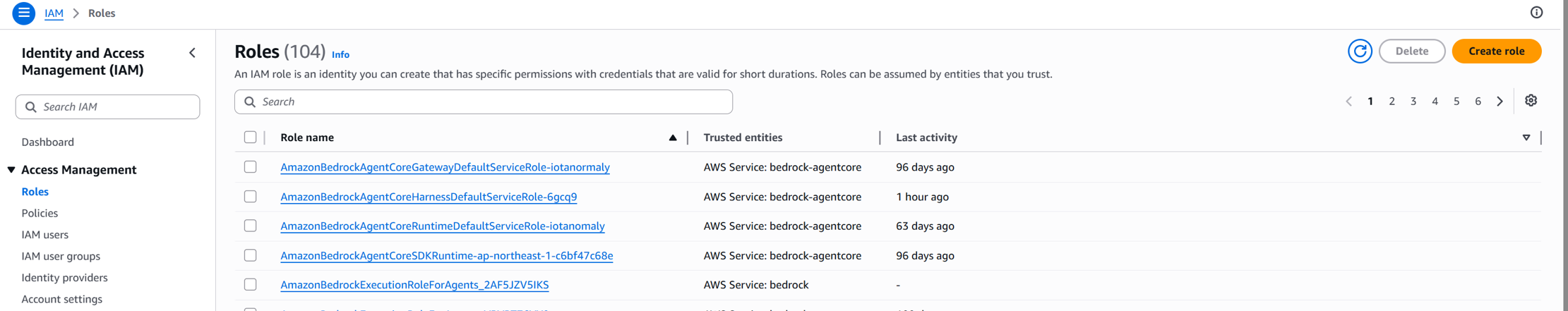Go to page 4 of roles
This screenshot has width=1568, height=311.
(x=1435, y=102)
